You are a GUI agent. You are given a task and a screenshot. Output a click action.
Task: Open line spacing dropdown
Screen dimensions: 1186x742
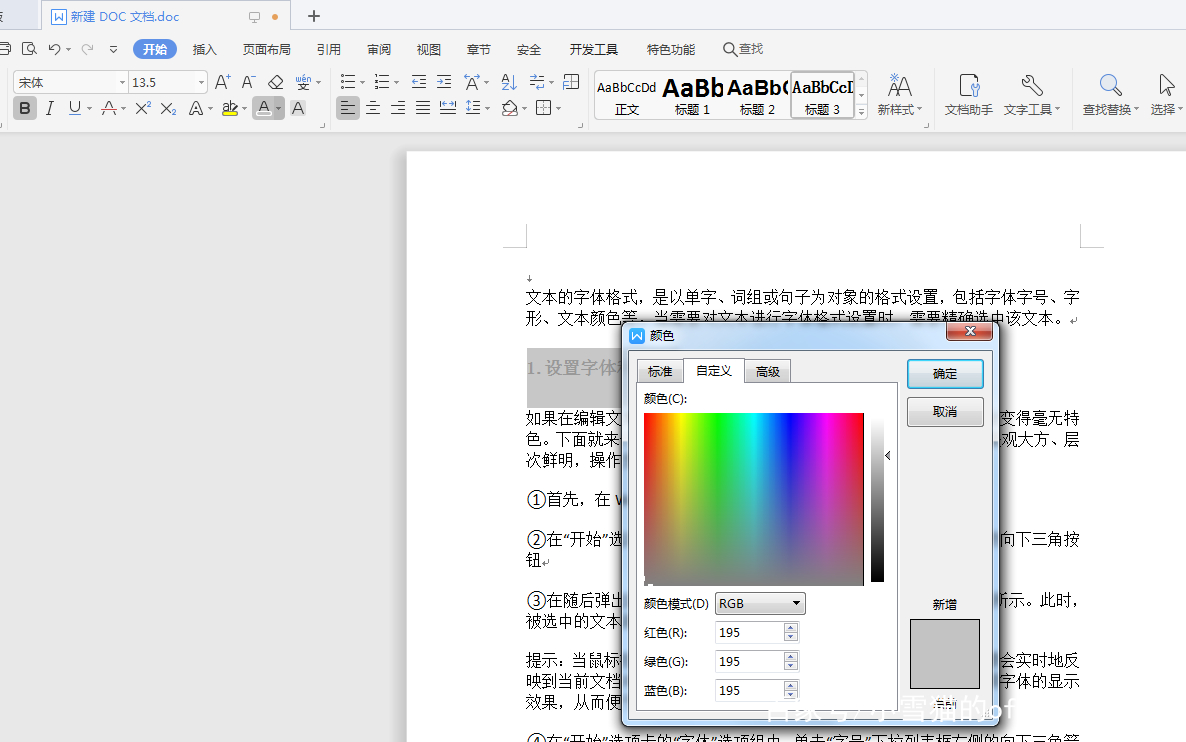click(477, 108)
